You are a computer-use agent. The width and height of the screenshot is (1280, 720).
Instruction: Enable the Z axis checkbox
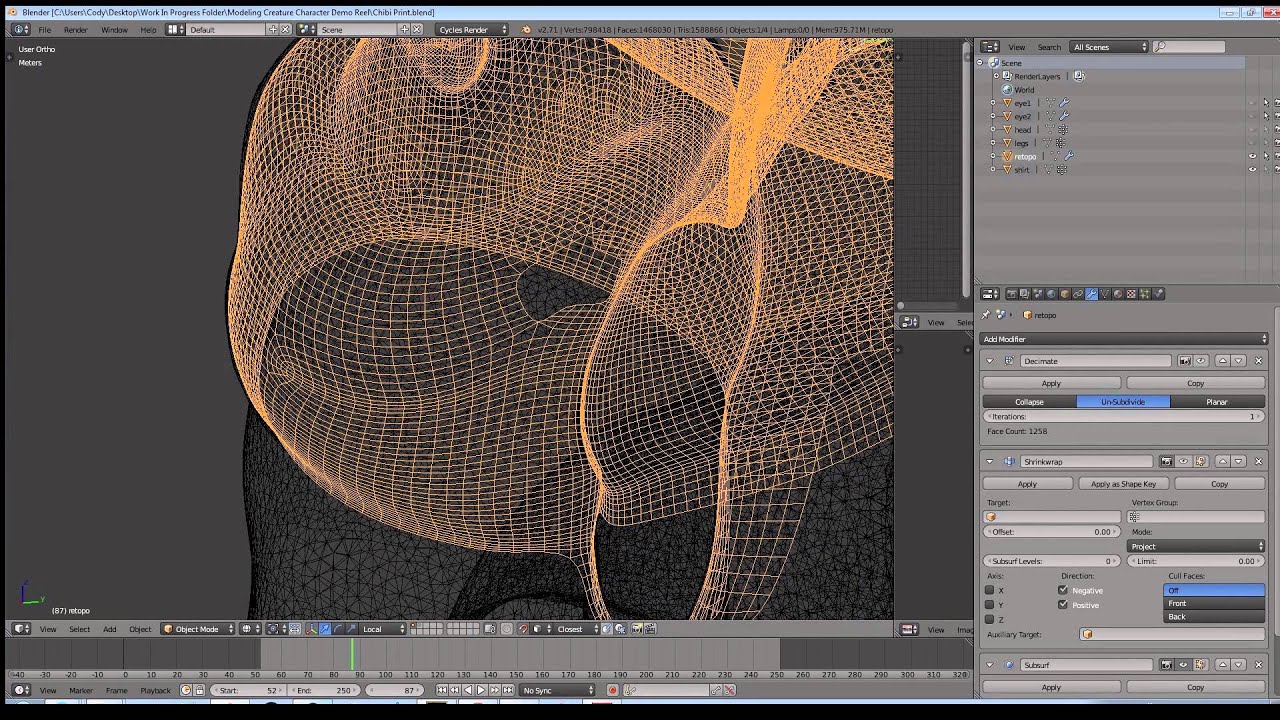(990, 619)
